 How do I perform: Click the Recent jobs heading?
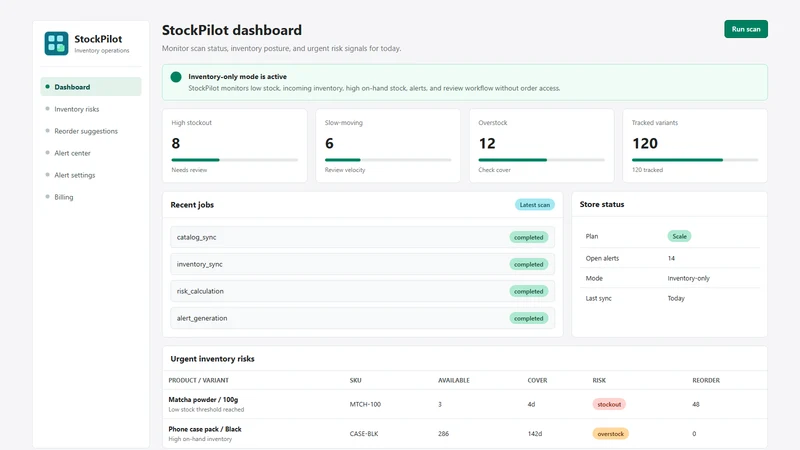coord(192,205)
